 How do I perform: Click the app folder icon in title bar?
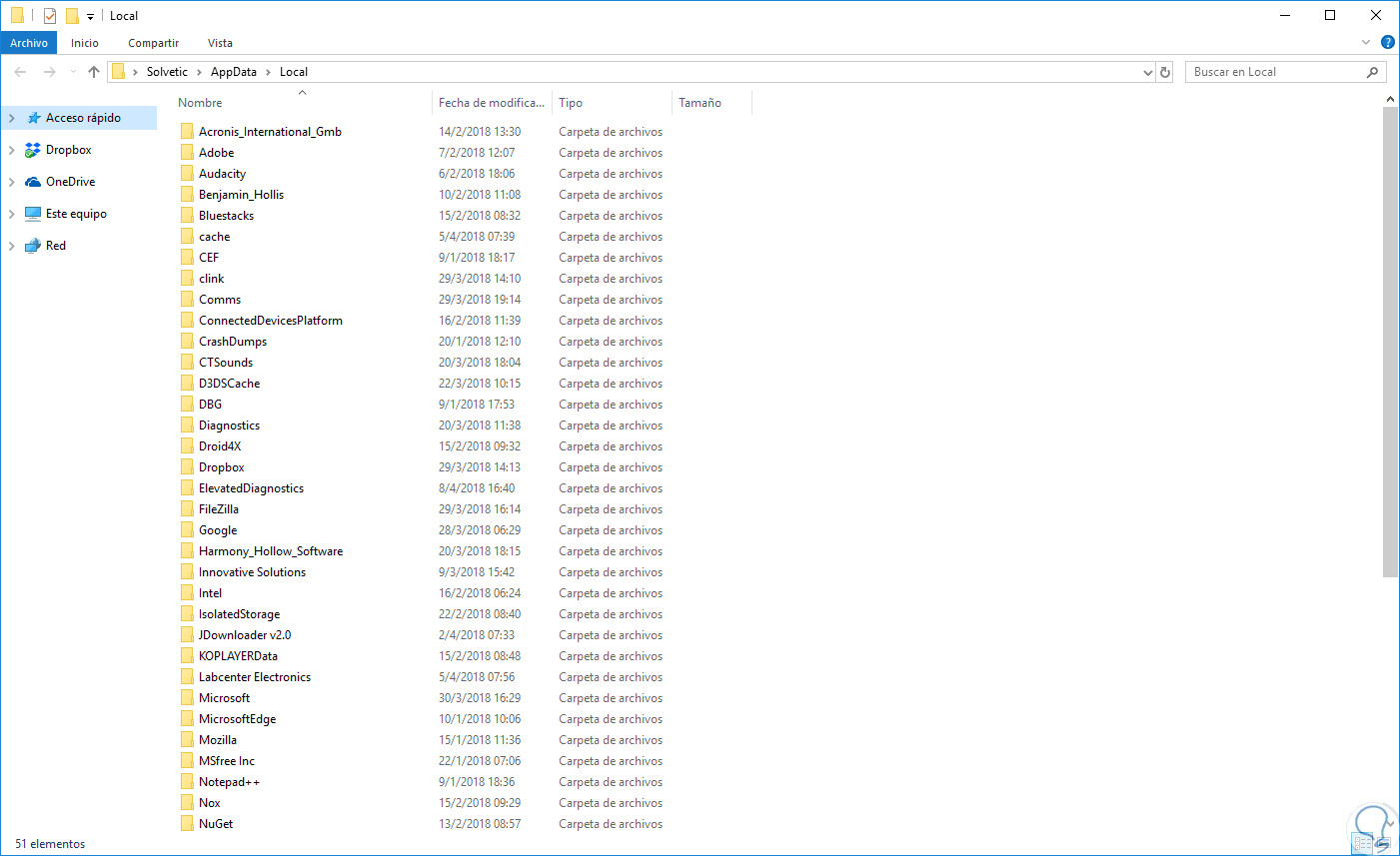tap(17, 16)
